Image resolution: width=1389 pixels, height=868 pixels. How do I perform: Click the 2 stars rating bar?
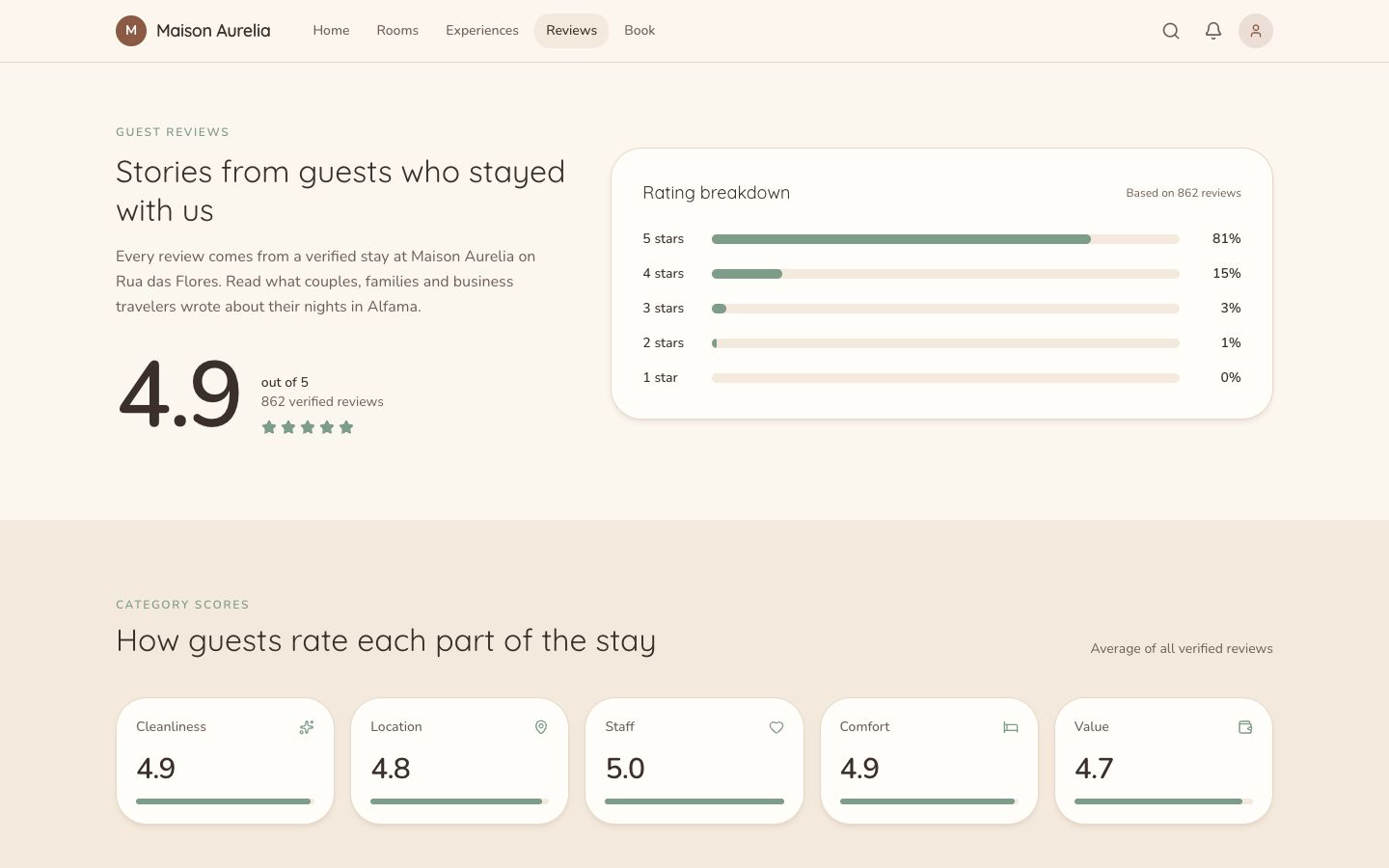[945, 343]
